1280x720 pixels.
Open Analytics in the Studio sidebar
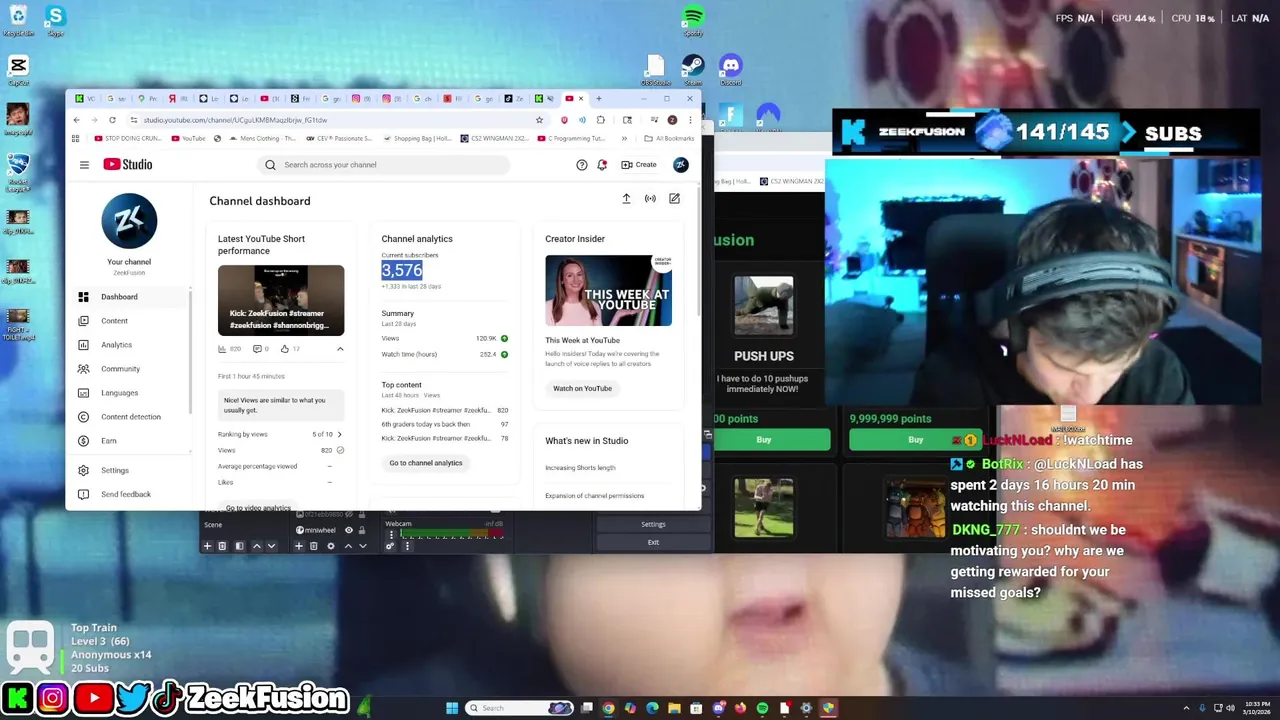(x=129, y=345)
